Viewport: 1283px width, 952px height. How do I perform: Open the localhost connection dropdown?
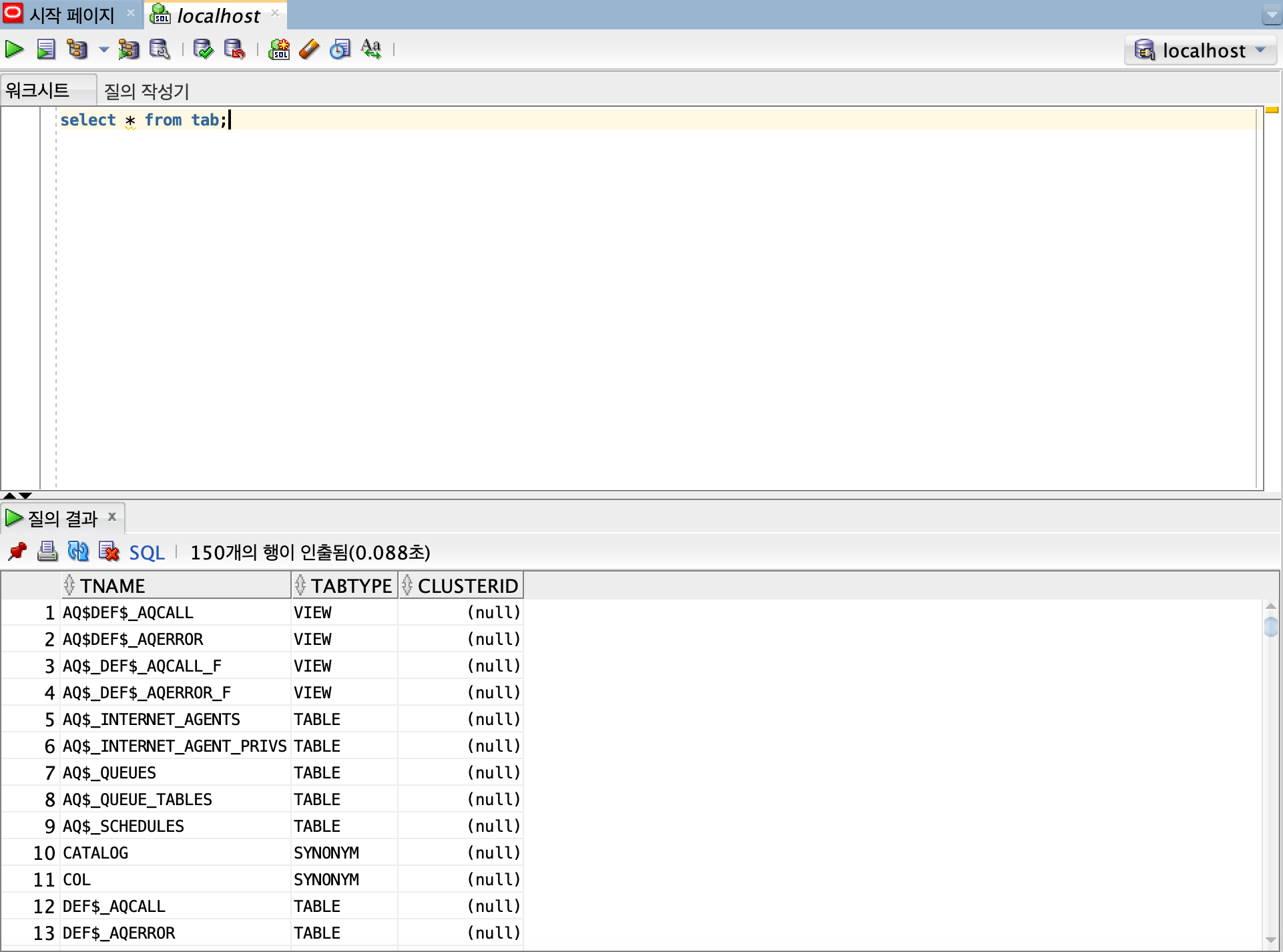[1200, 51]
